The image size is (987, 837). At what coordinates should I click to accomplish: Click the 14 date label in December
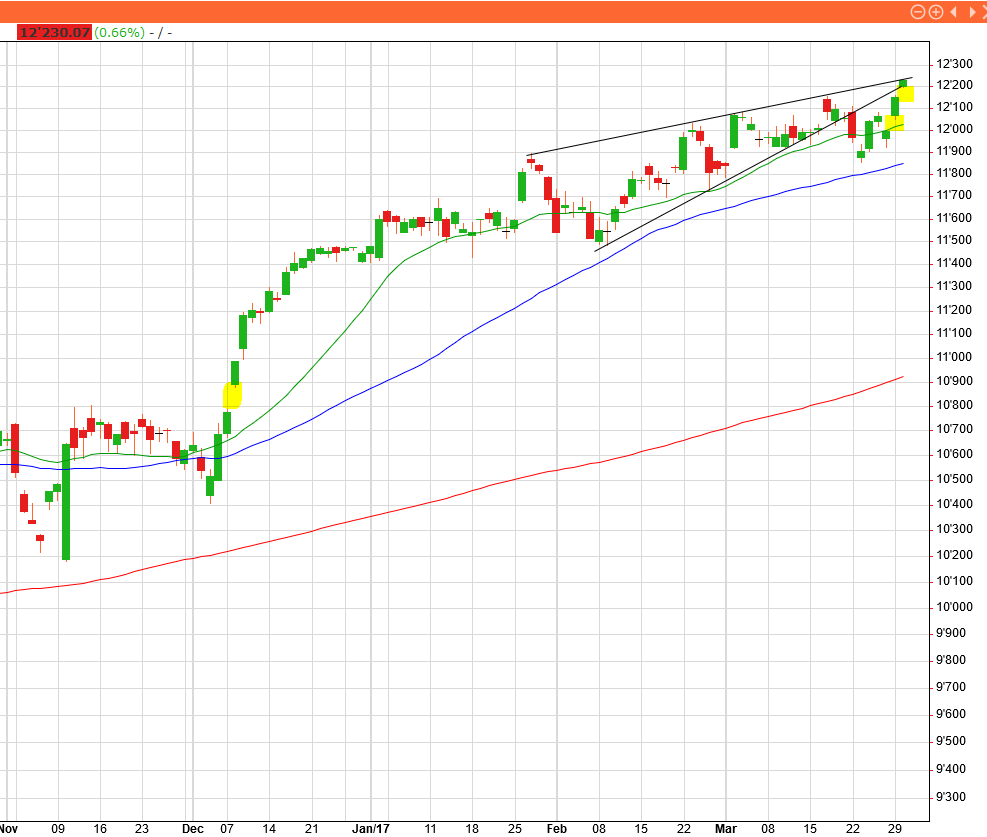[x=269, y=829]
